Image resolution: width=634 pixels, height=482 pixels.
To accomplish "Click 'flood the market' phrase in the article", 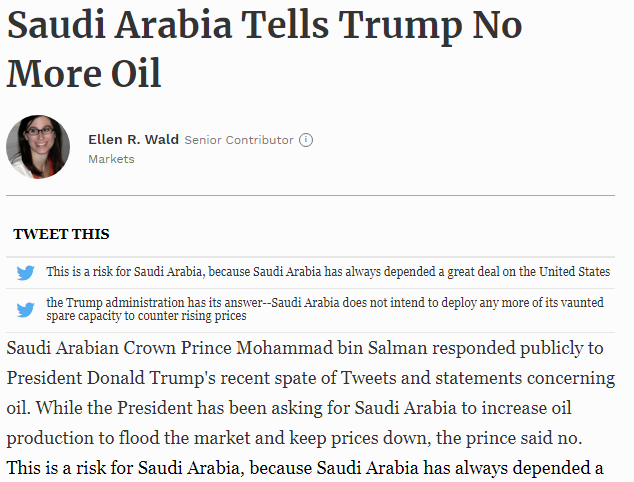I will click(184, 438).
